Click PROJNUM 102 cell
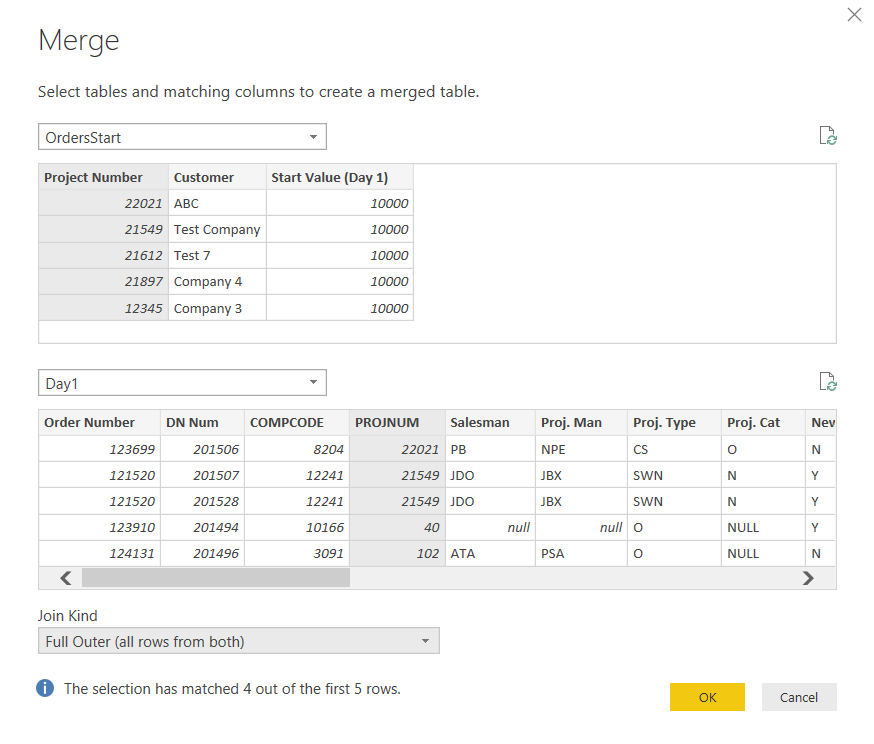Screen dimensions: 874x744 (397, 553)
